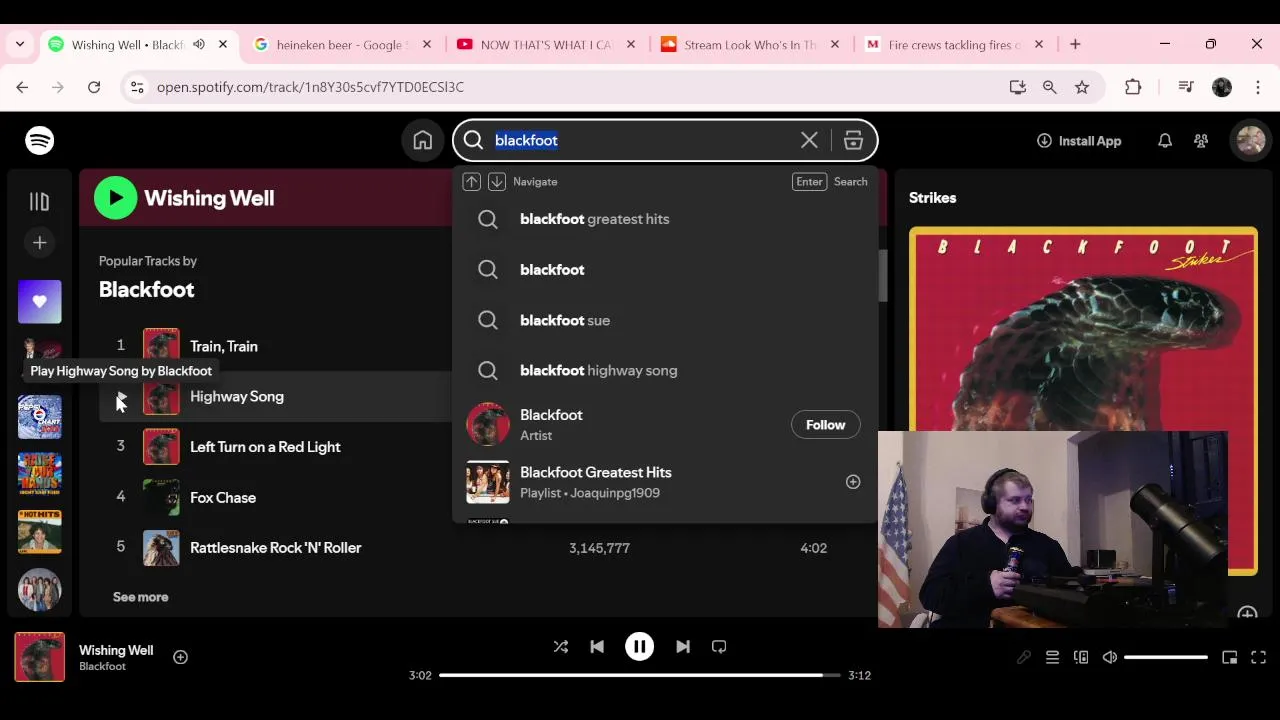1280x720 pixels.
Task: Select track Rattlesnake Rock 'N' Roller
Action: 276,548
